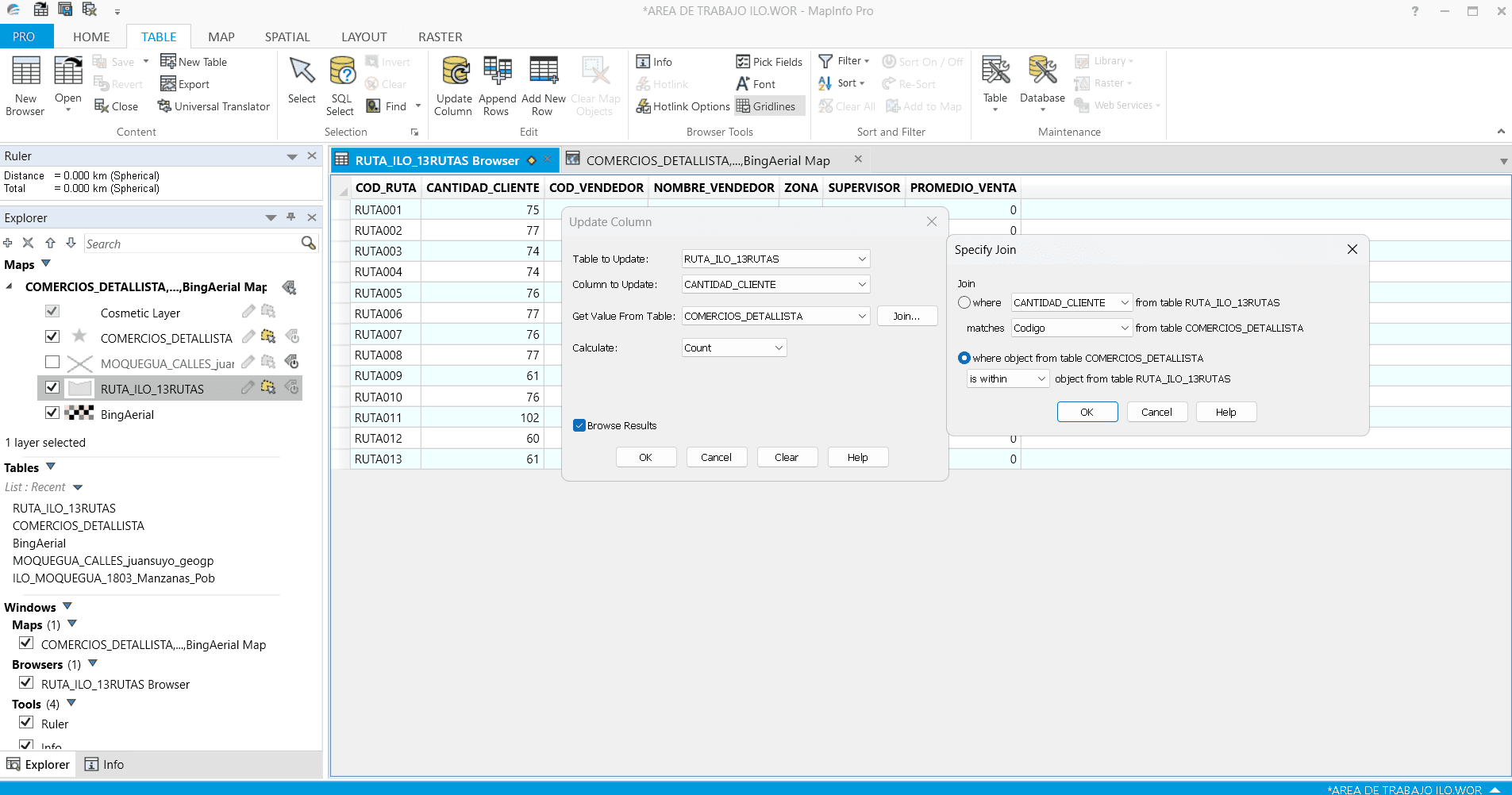Launch Universal Translator tool
The width and height of the screenshot is (1512, 795).
pyautogui.click(x=214, y=106)
